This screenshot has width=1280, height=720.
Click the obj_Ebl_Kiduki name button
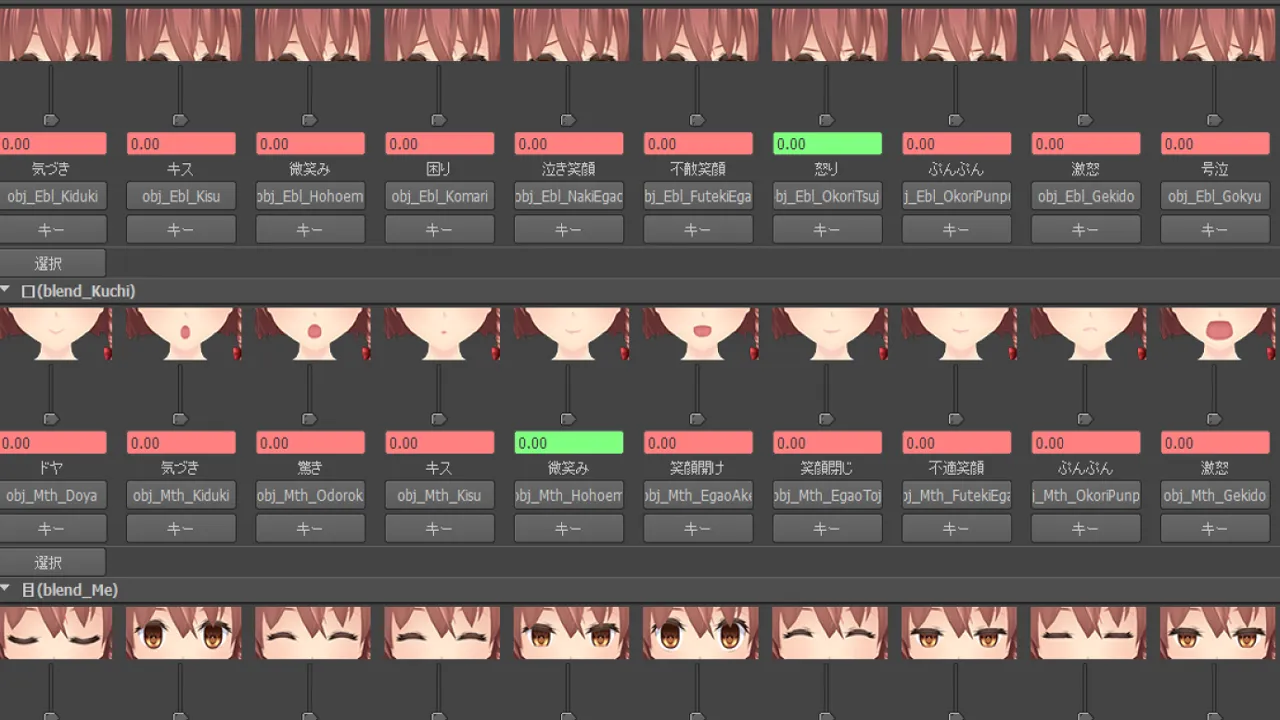[52, 196]
